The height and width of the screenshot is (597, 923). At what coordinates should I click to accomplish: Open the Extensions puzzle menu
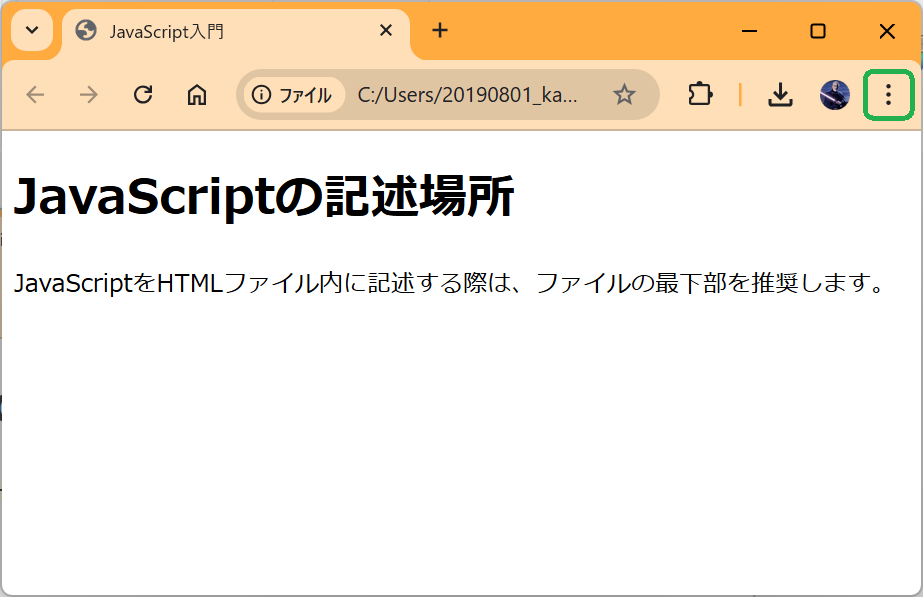click(700, 95)
